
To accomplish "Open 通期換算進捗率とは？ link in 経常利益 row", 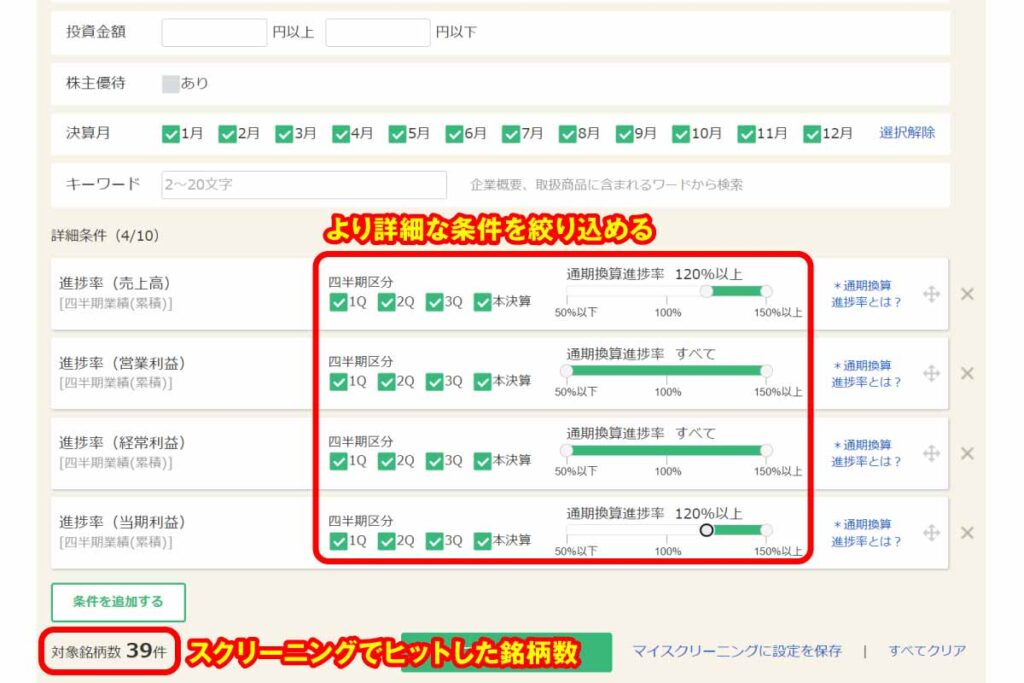I will point(865,453).
